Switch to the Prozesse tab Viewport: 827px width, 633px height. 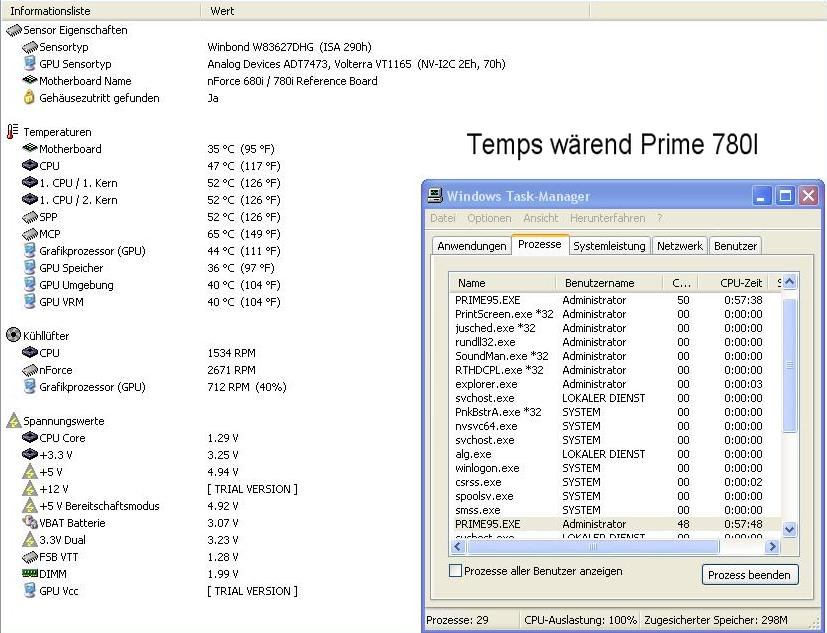click(540, 244)
